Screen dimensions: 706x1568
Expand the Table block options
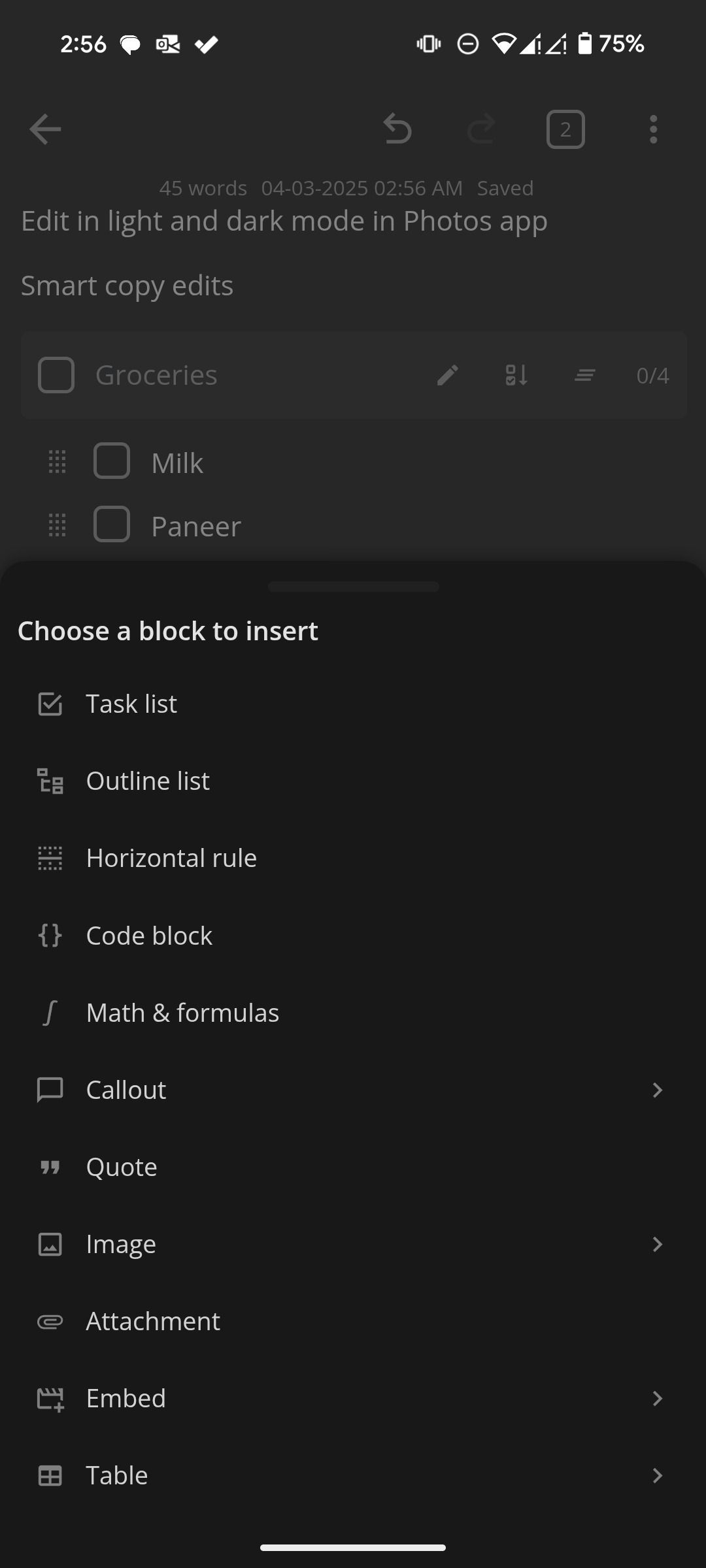(x=658, y=1475)
